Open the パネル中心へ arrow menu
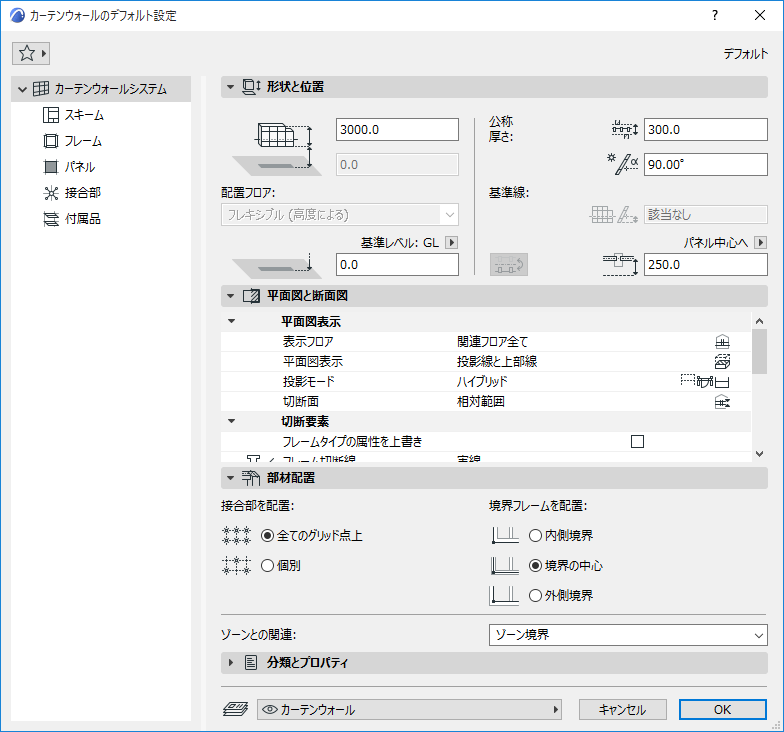 pyautogui.click(x=760, y=243)
